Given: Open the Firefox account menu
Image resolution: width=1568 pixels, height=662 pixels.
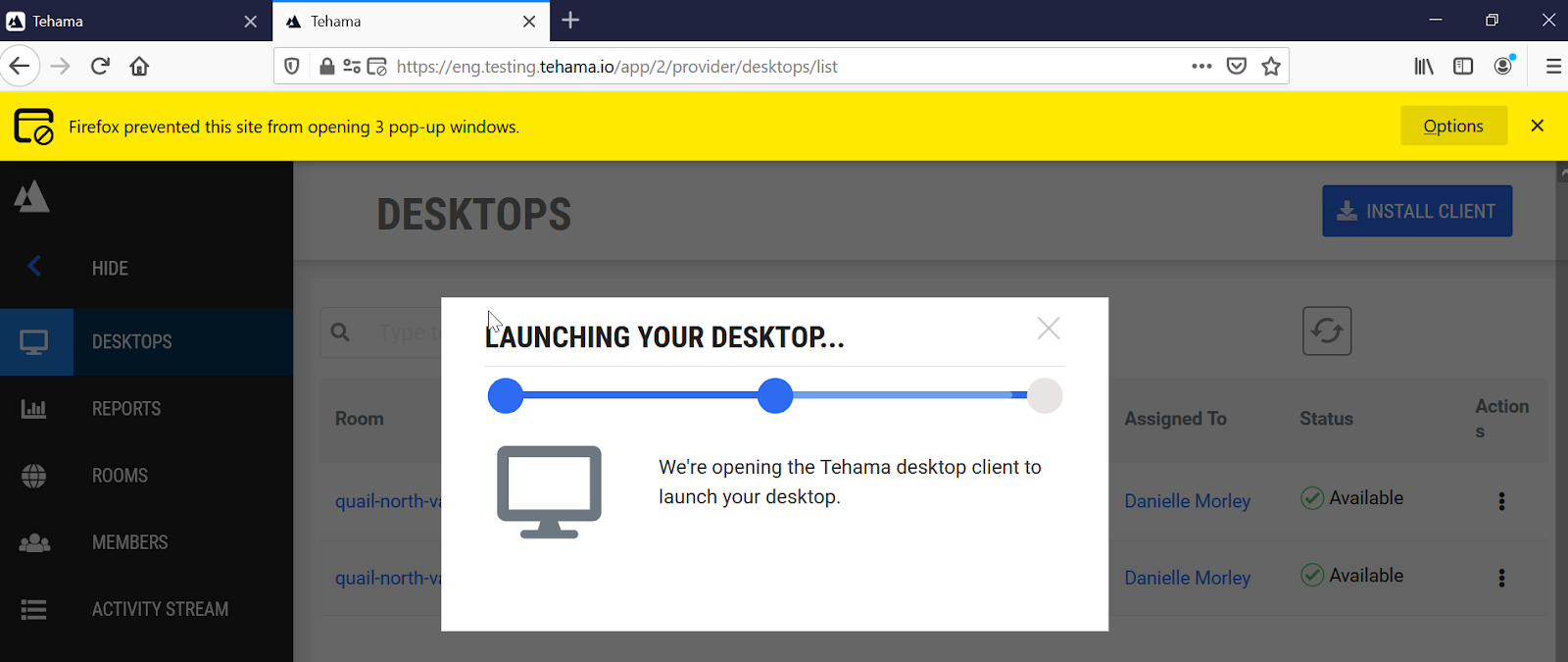Looking at the screenshot, I should 1503,66.
